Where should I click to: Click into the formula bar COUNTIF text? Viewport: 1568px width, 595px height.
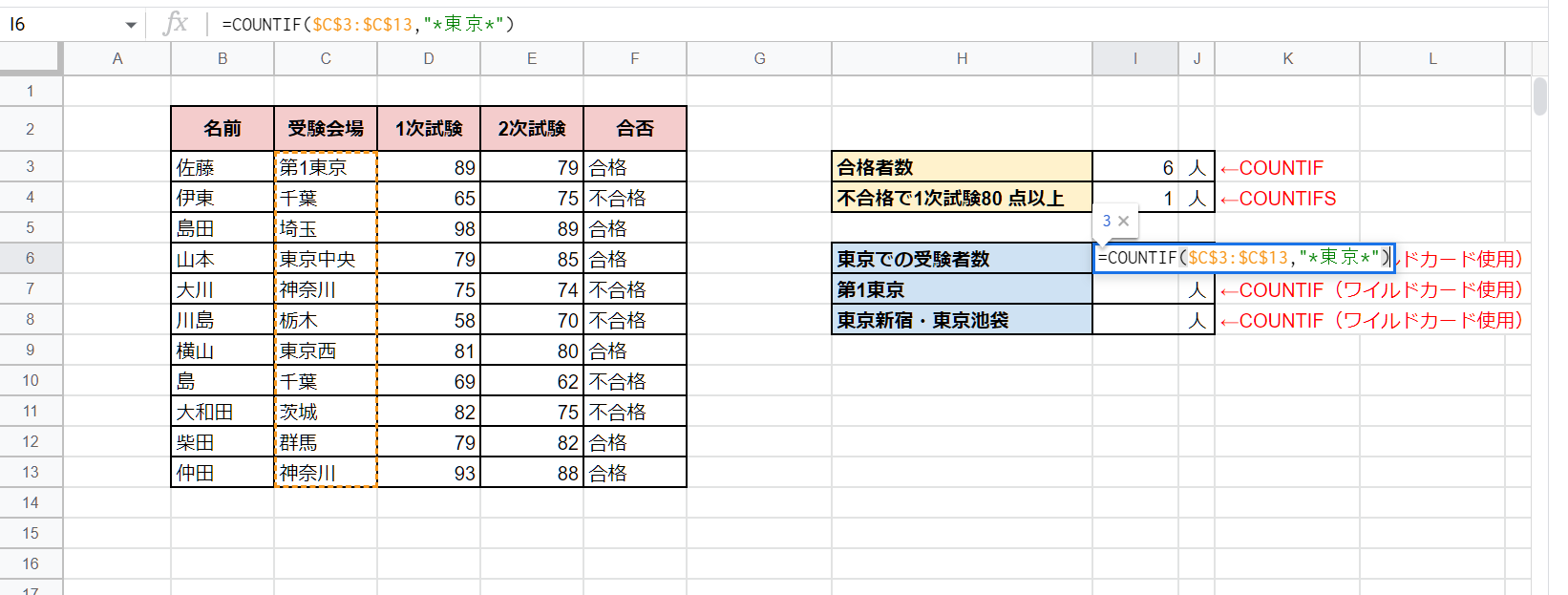[368, 25]
